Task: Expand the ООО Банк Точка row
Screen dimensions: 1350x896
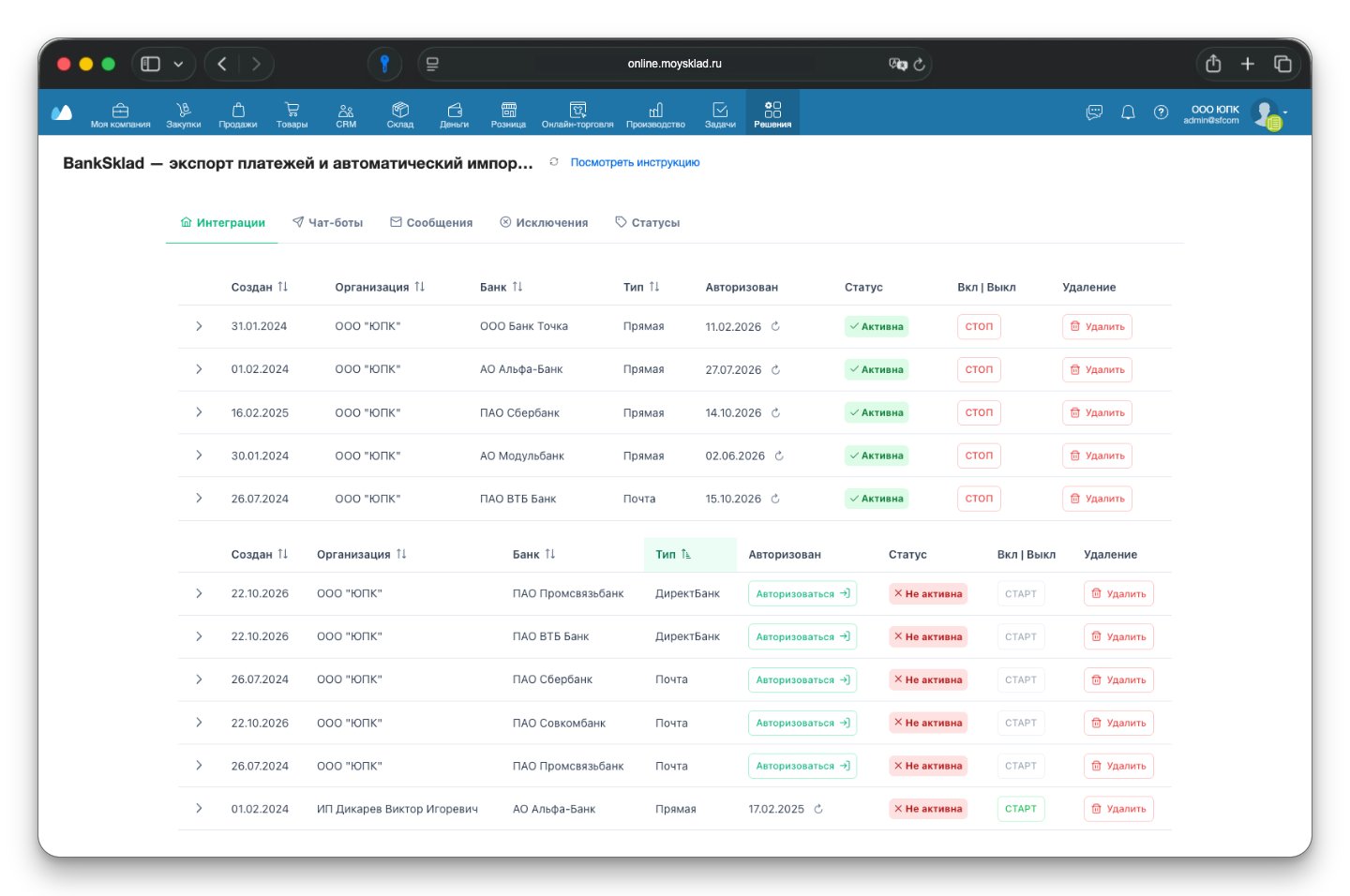Action: click(x=199, y=326)
